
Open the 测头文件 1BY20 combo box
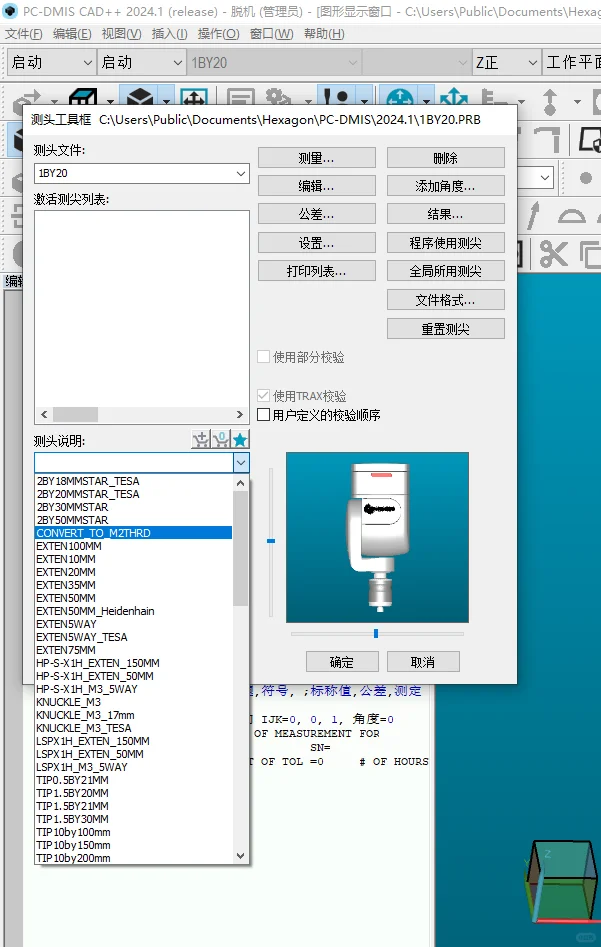point(142,173)
